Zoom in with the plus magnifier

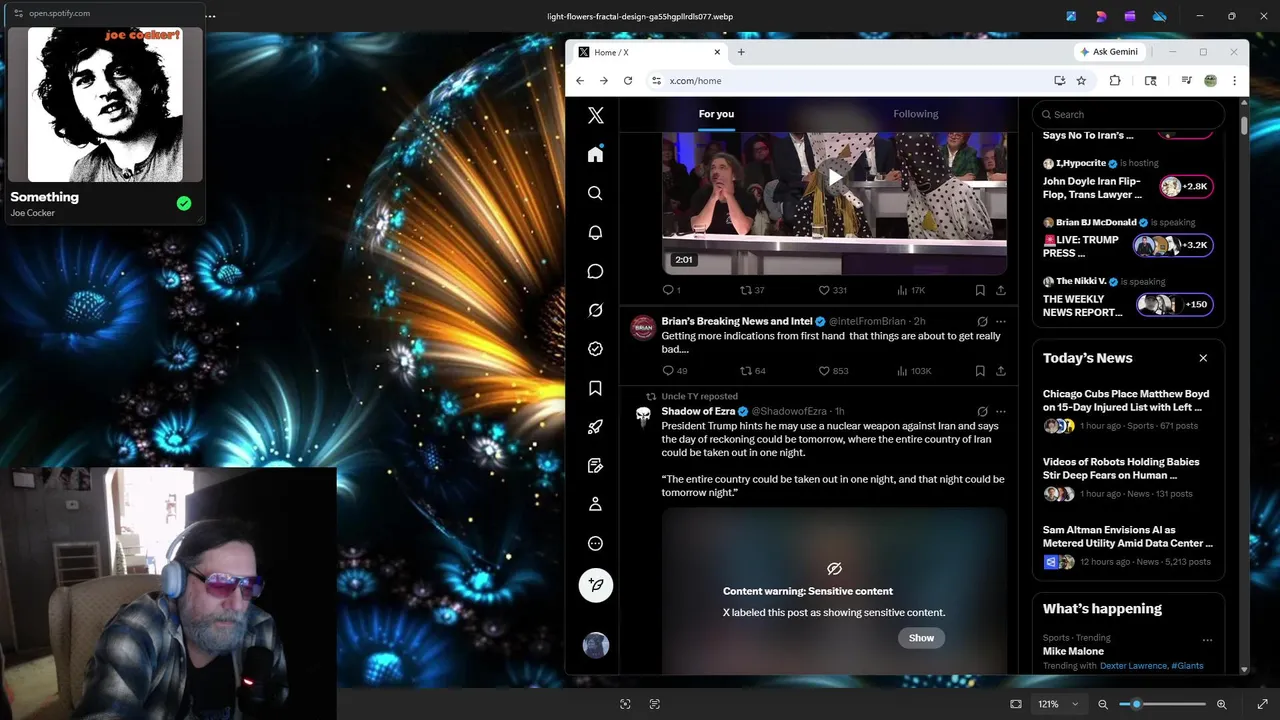click(1221, 704)
